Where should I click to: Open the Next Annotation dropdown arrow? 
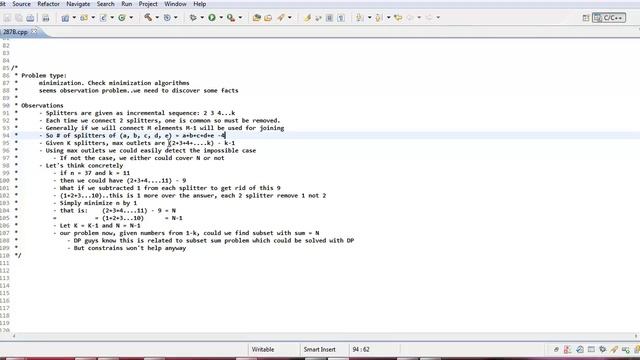click(x=369, y=18)
